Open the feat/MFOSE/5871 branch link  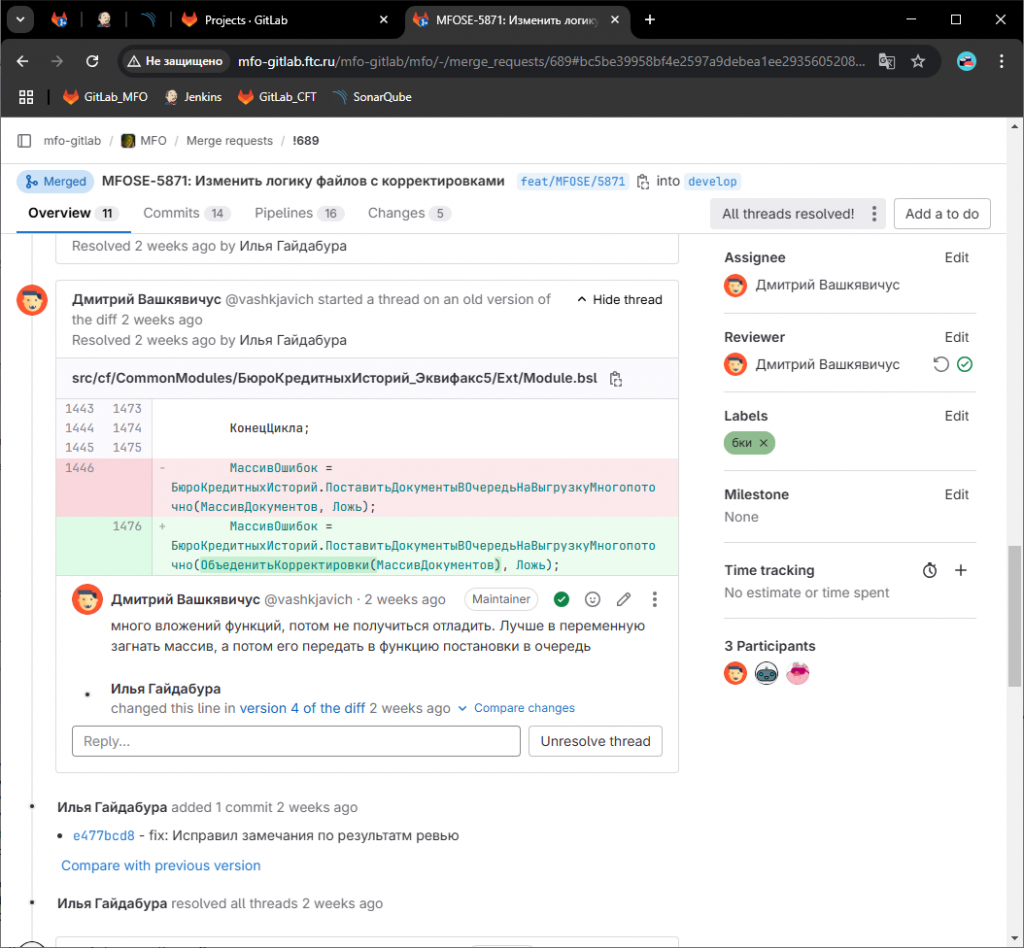coord(573,182)
